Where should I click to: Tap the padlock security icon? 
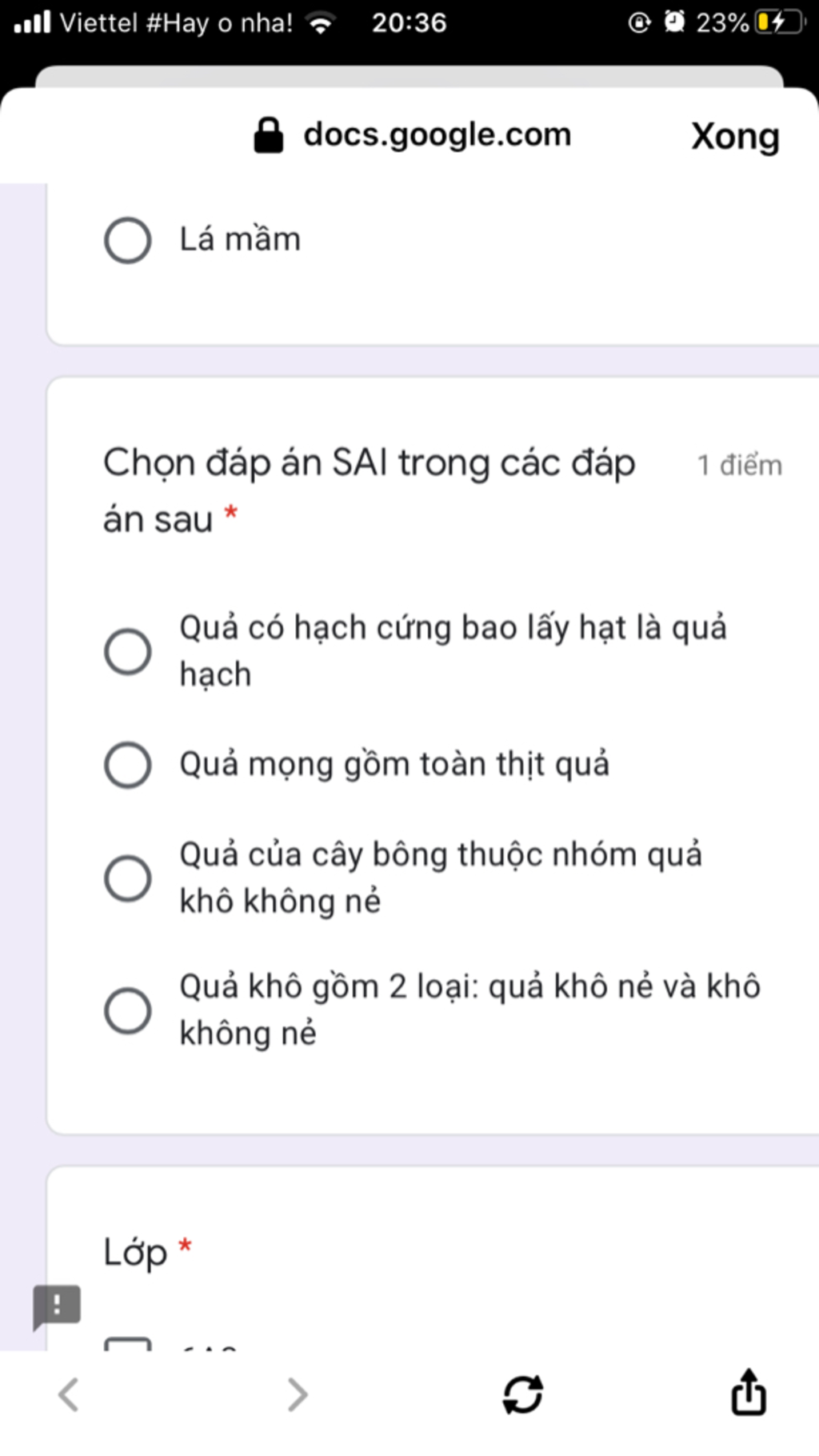tap(269, 135)
